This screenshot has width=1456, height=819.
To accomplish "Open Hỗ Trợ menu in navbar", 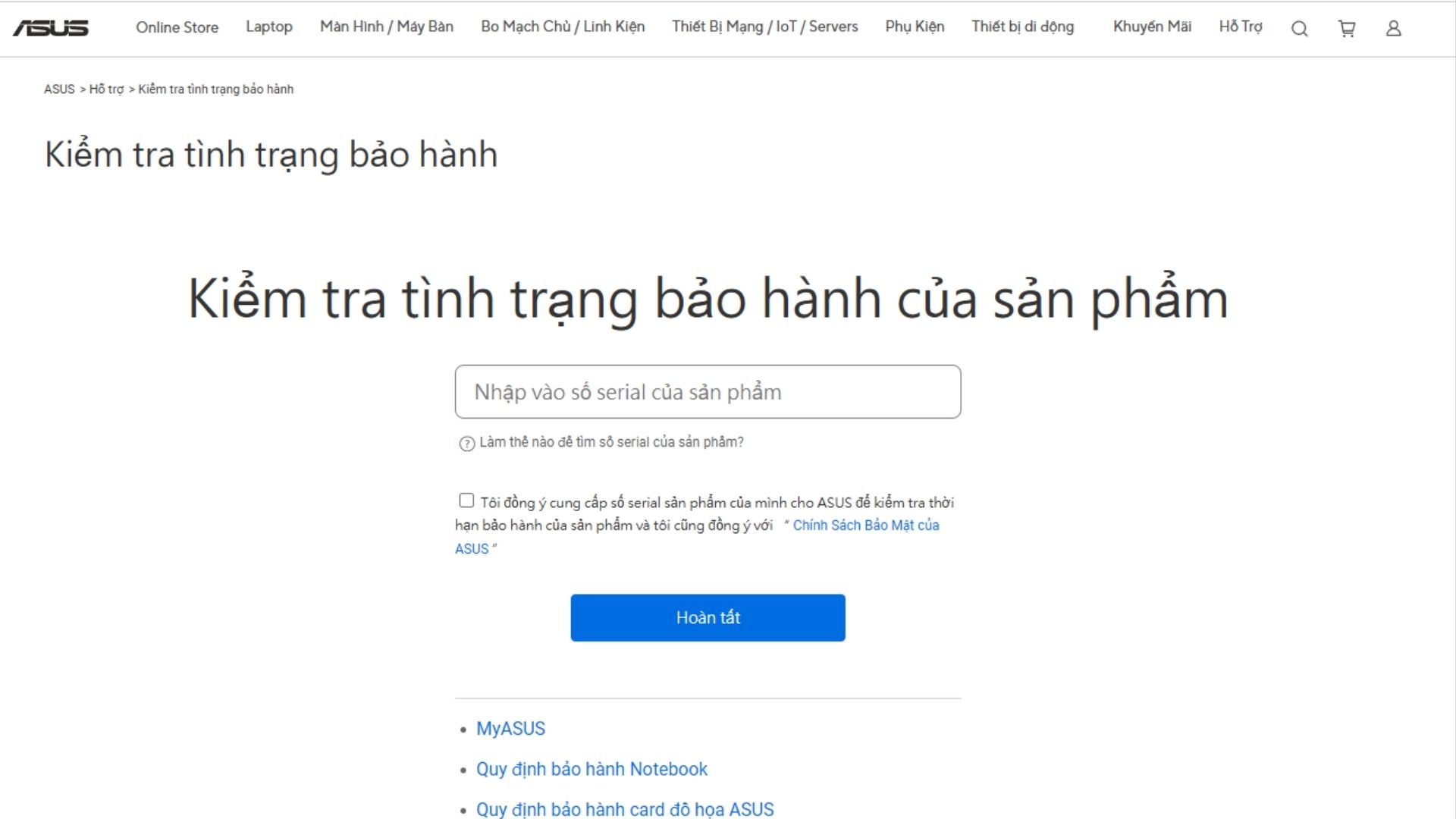I will [1241, 27].
